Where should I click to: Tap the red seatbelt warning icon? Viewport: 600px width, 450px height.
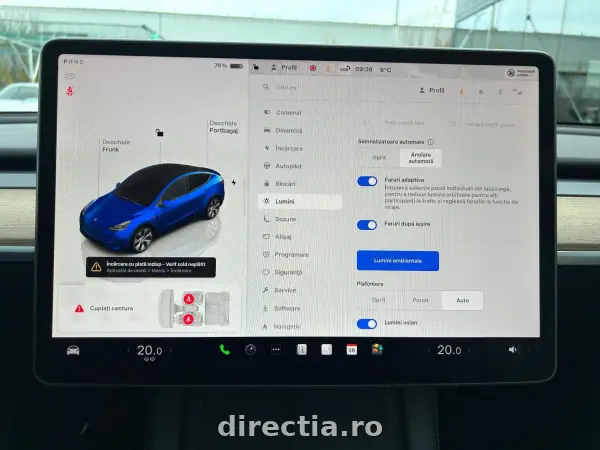pos(70,91)
